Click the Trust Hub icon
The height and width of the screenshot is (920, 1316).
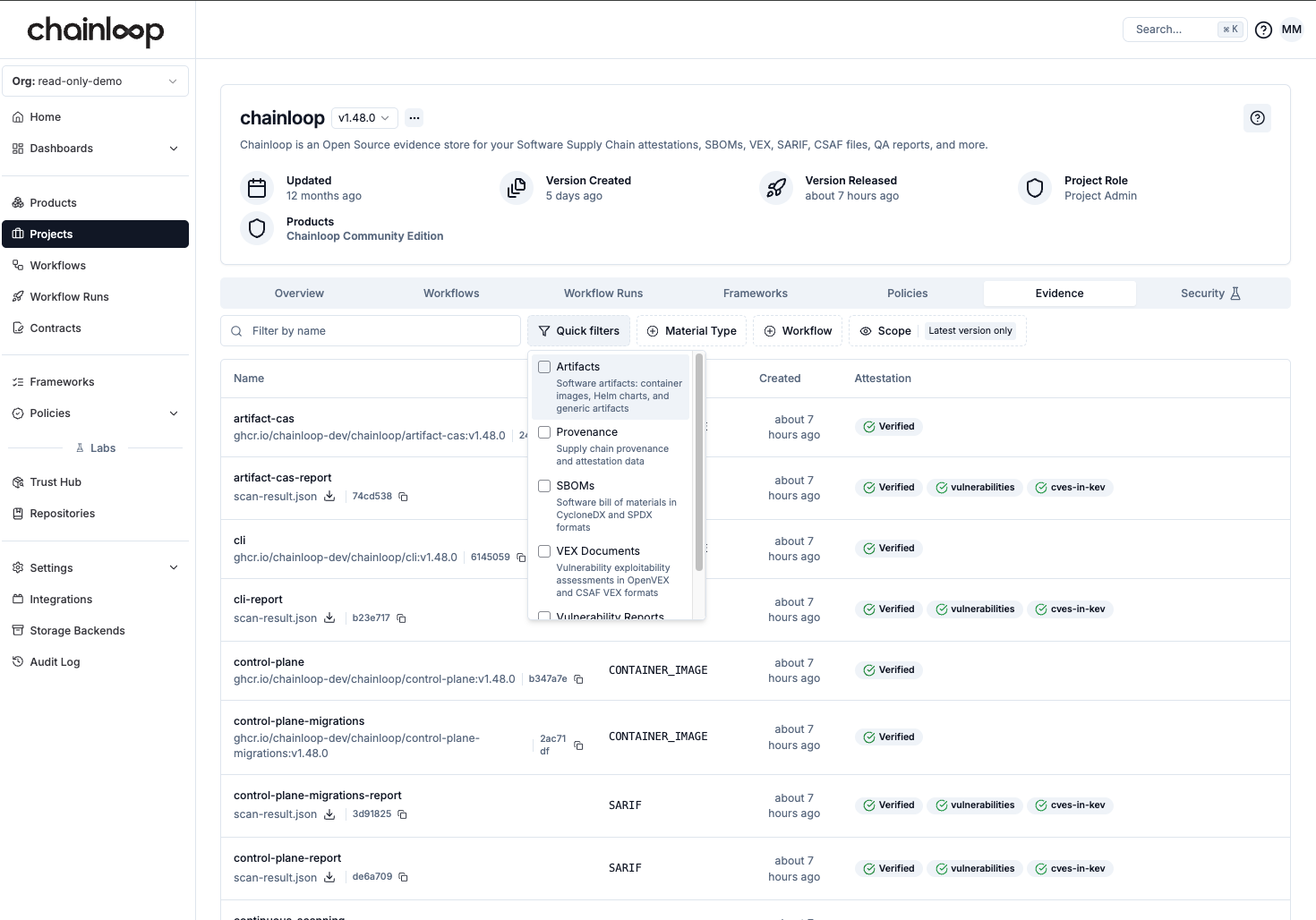pyautogui.click(x=18, y=482)
